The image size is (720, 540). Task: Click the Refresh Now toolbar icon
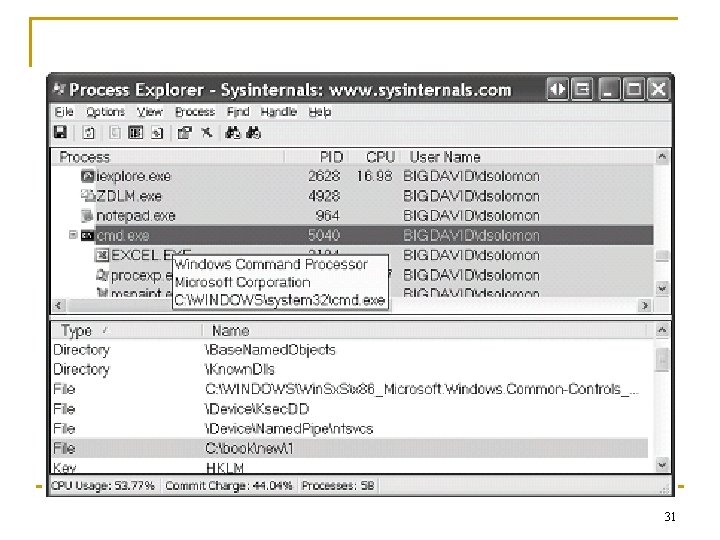pos(88,133)
